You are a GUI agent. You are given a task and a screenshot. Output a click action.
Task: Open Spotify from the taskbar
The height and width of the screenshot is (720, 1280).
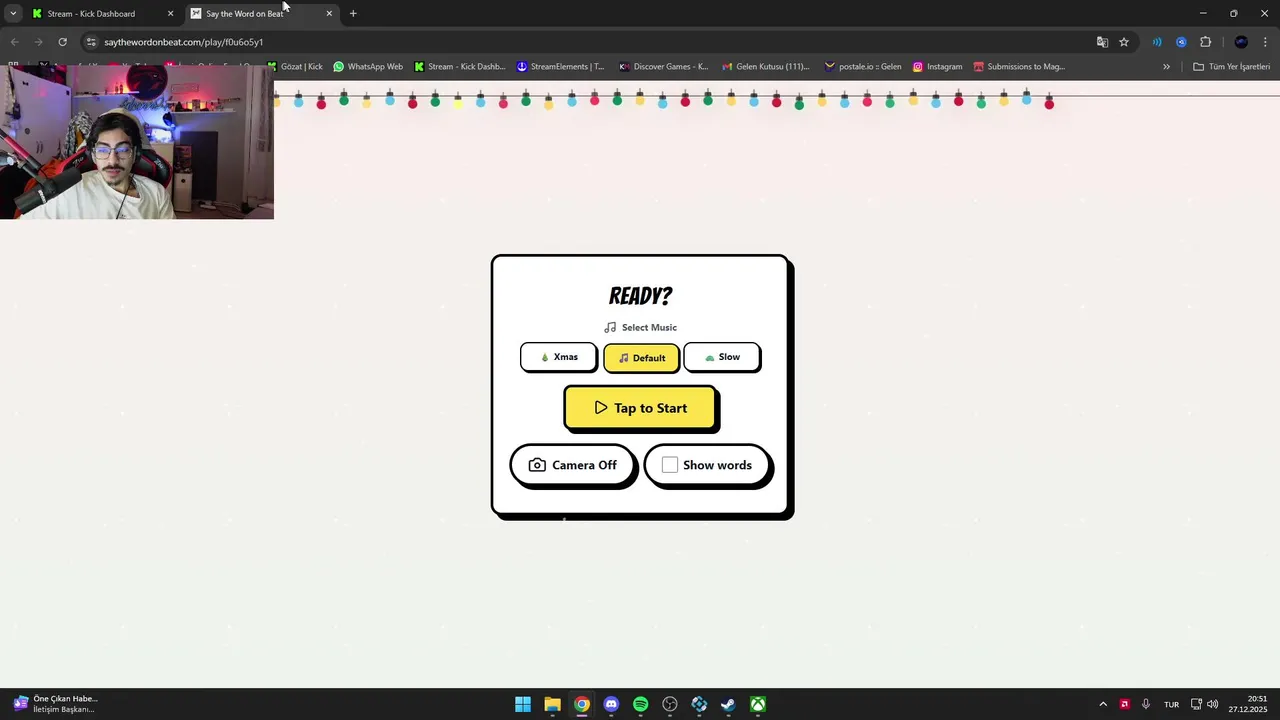click(x=641, y=704)
